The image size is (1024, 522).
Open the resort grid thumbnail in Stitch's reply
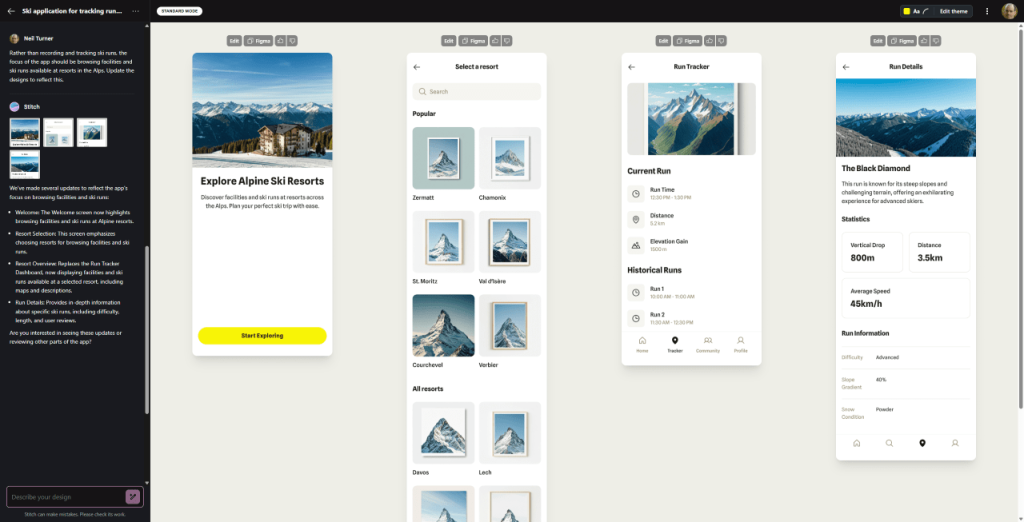pyautogui.click(x=58, y=132)
